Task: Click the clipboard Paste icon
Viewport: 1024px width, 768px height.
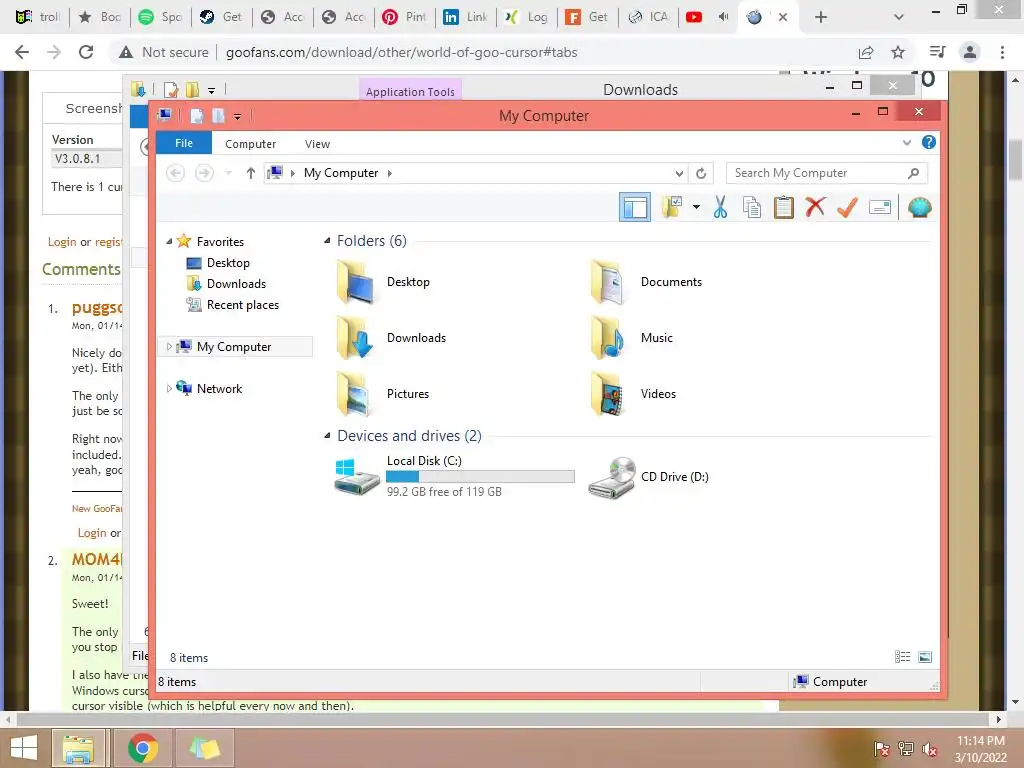Action: pyautogui.click(x=784, y=208)
